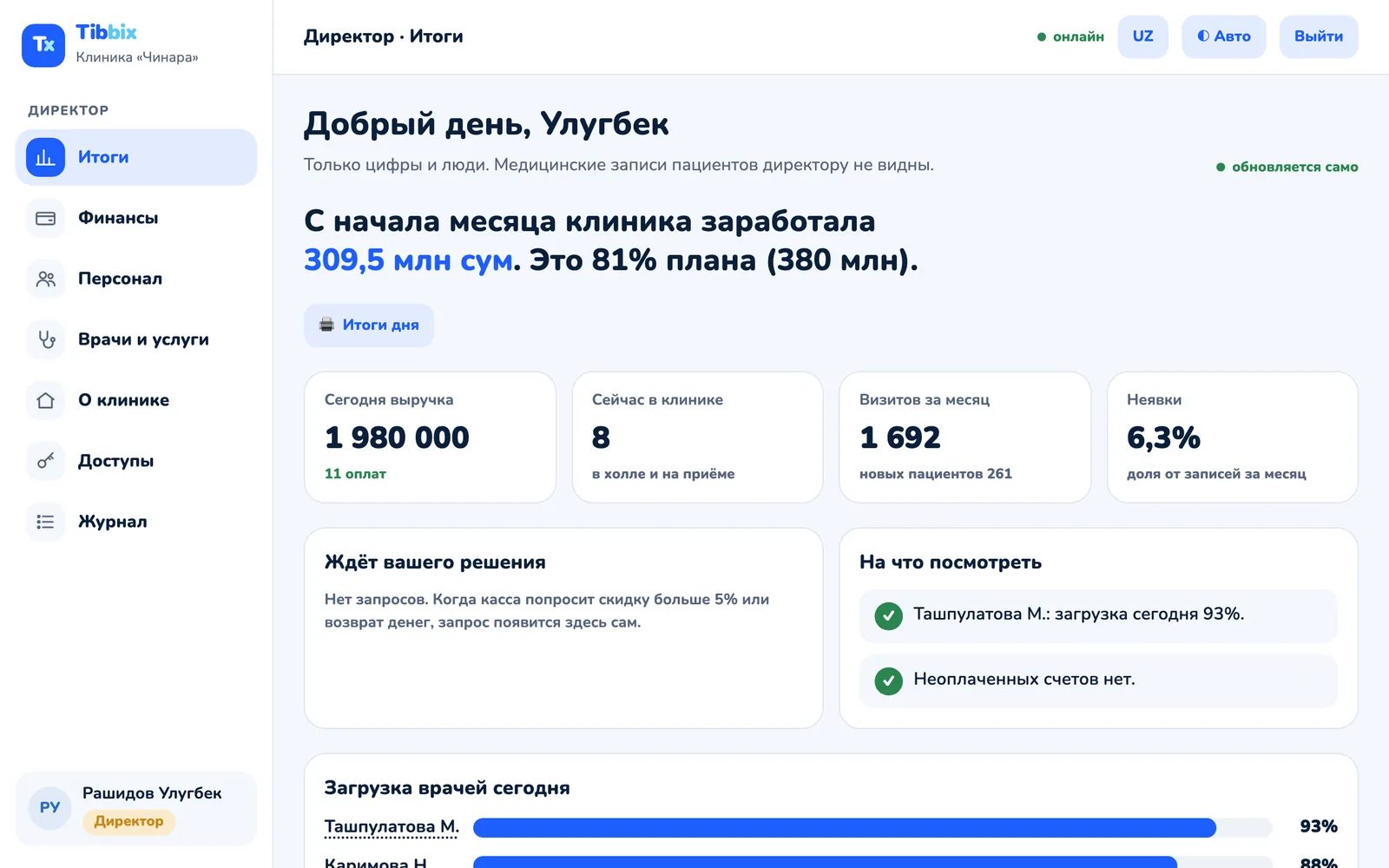Click the Сегодня выручка 1 980 000 card

[431, 437]
